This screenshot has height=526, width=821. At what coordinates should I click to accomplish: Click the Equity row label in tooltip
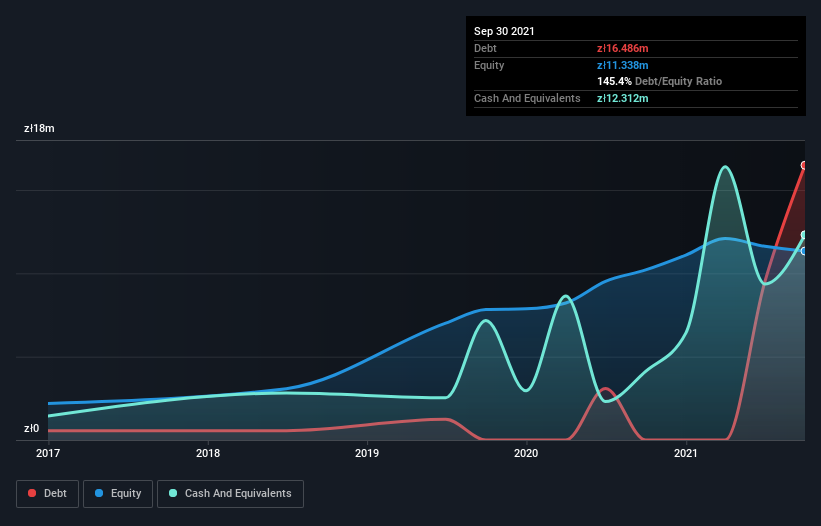489,65
